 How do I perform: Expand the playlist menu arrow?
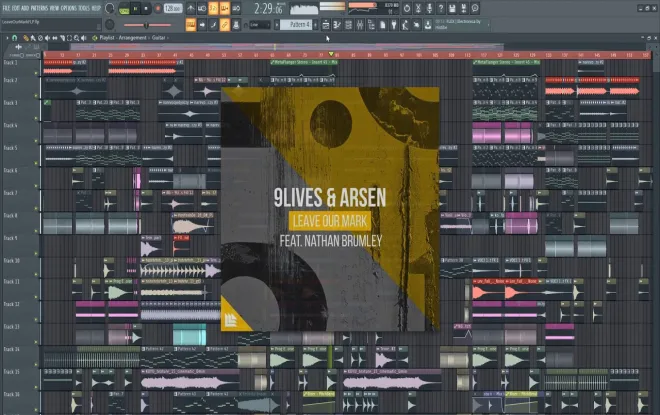click(8, 37)
